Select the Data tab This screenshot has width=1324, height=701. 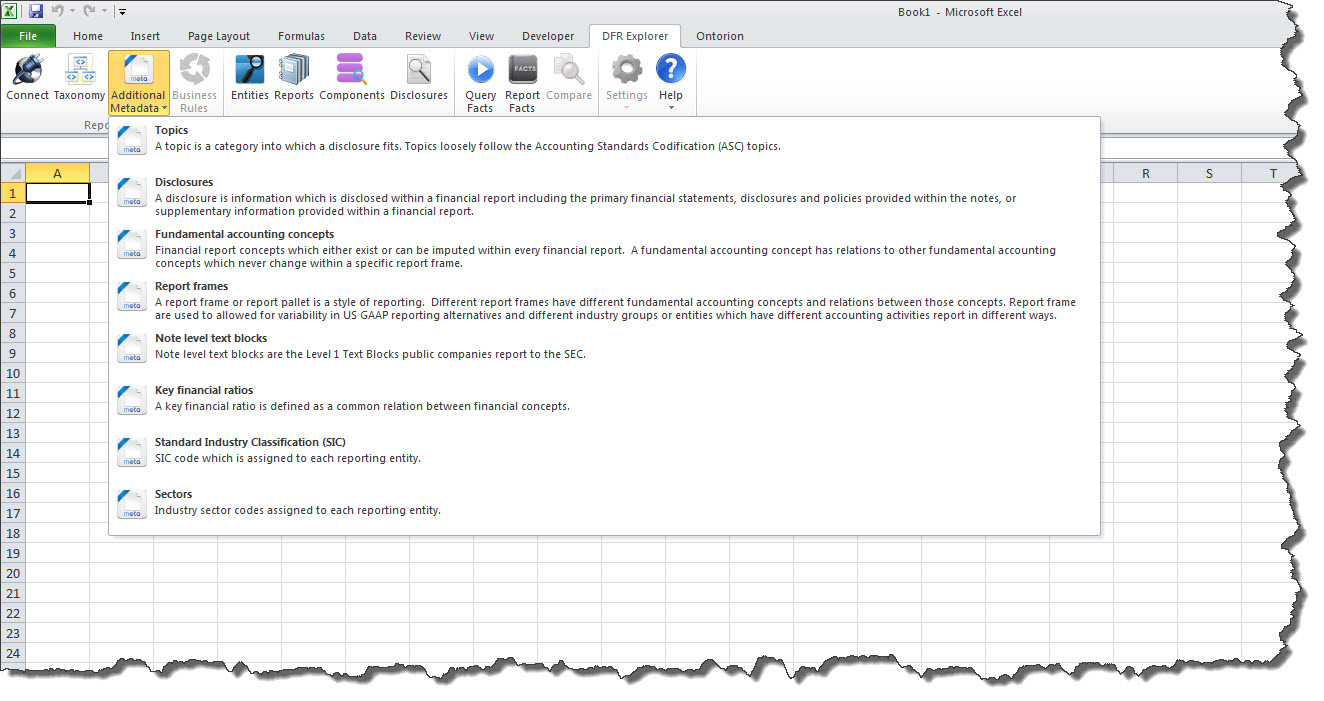pyautogui.click(x=365, y=36)
